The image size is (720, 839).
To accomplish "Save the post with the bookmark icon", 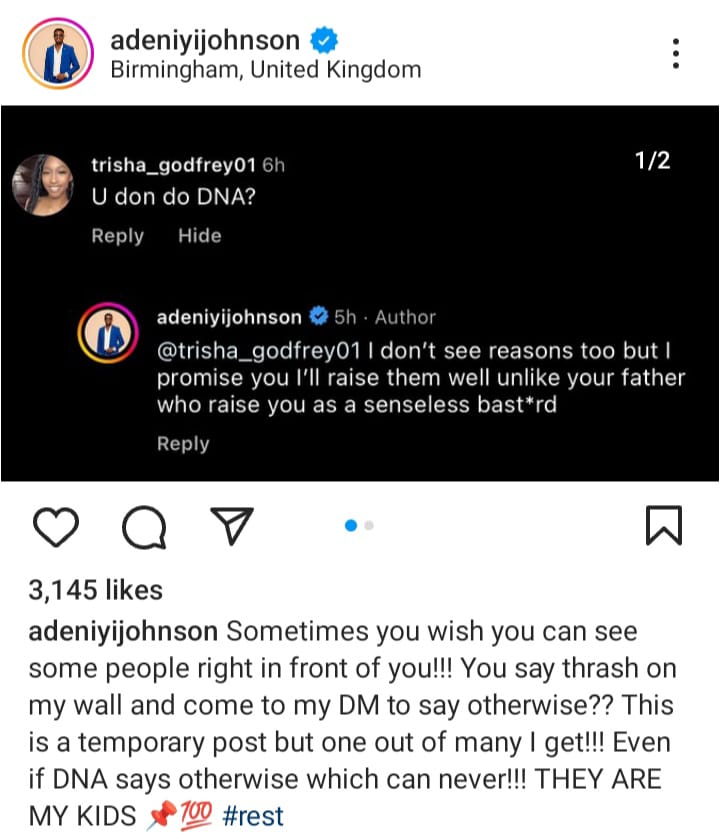I will pos(664,525).
